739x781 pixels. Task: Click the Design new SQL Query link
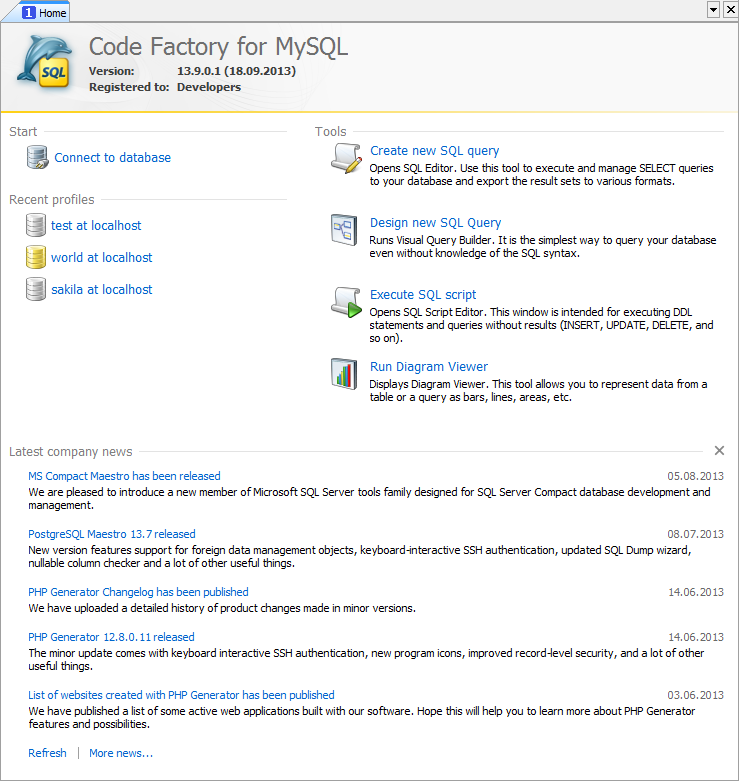[435, 223]
